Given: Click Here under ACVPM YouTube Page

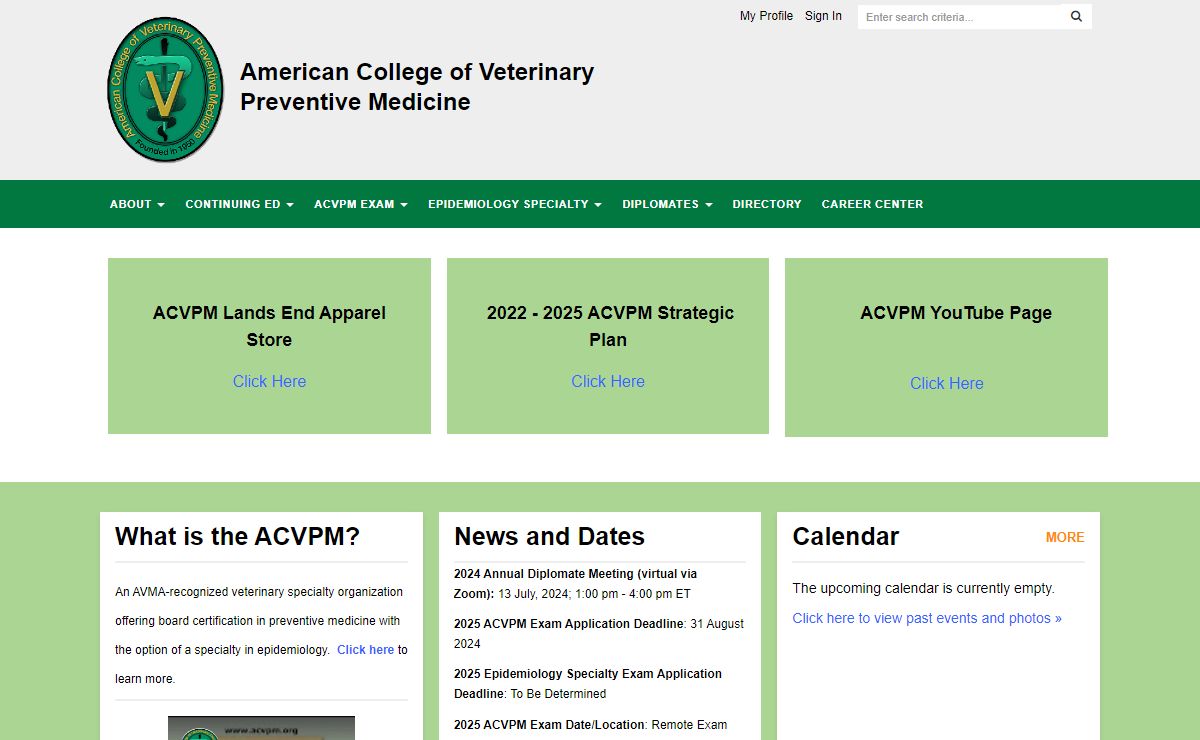Looking at the screenshot, I should (946, 383).
